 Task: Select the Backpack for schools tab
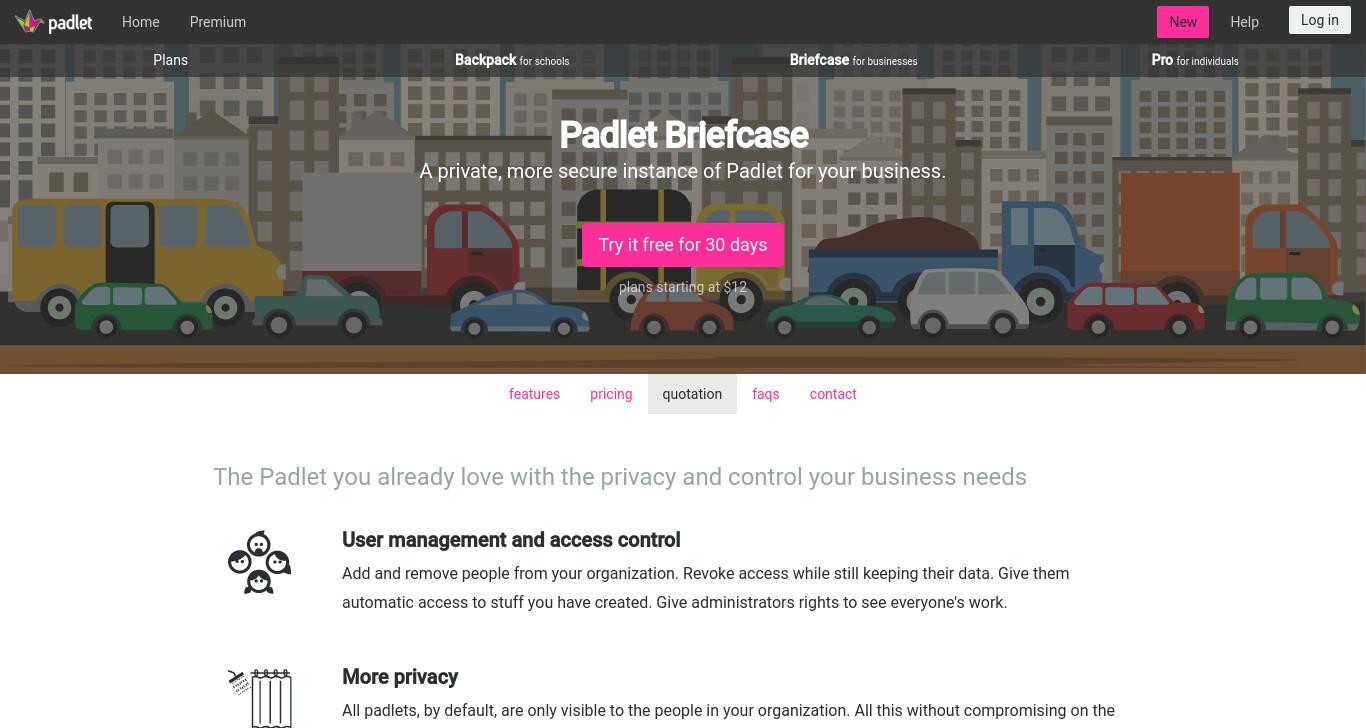tap(512, 60)
